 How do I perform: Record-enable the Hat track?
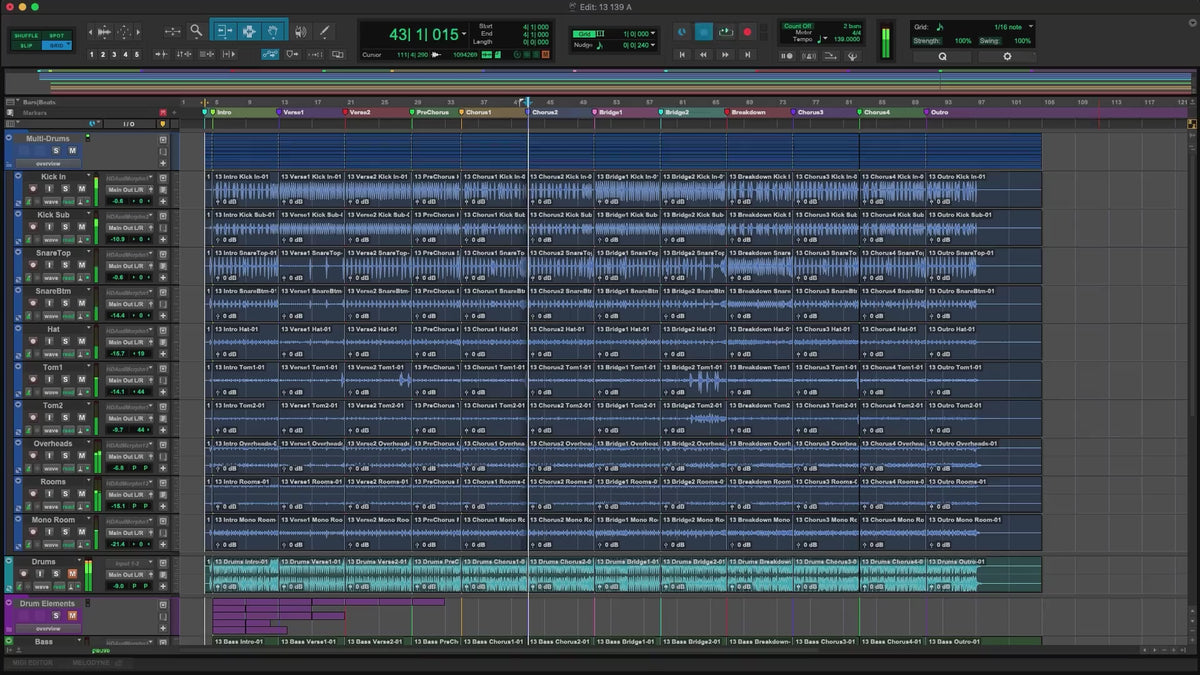coord(33,341)
